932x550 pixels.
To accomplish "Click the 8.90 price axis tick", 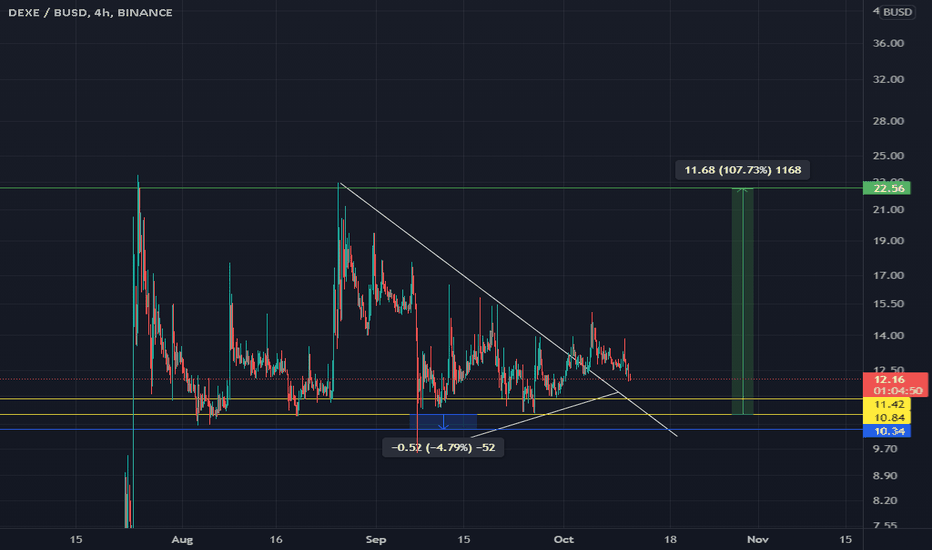I will click(x=884, y=476).
